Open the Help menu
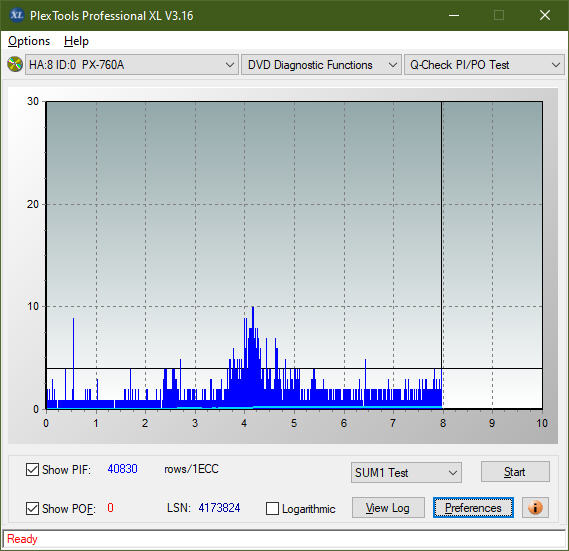569x551 pixels. click(76, 41)
